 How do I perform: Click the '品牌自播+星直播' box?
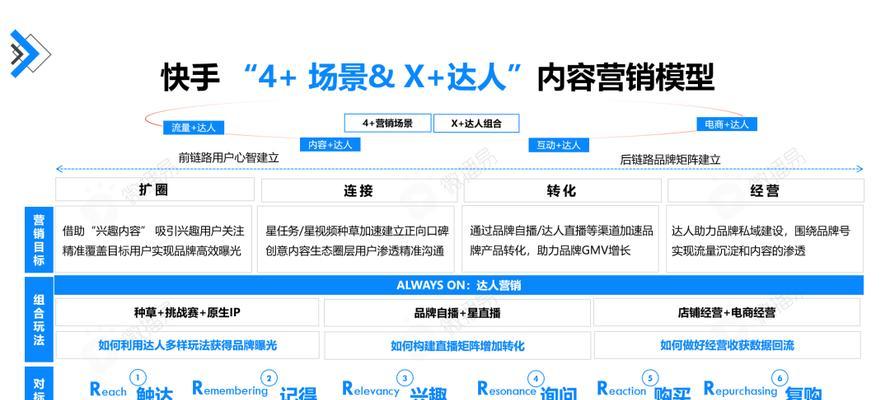click(457, 313)
